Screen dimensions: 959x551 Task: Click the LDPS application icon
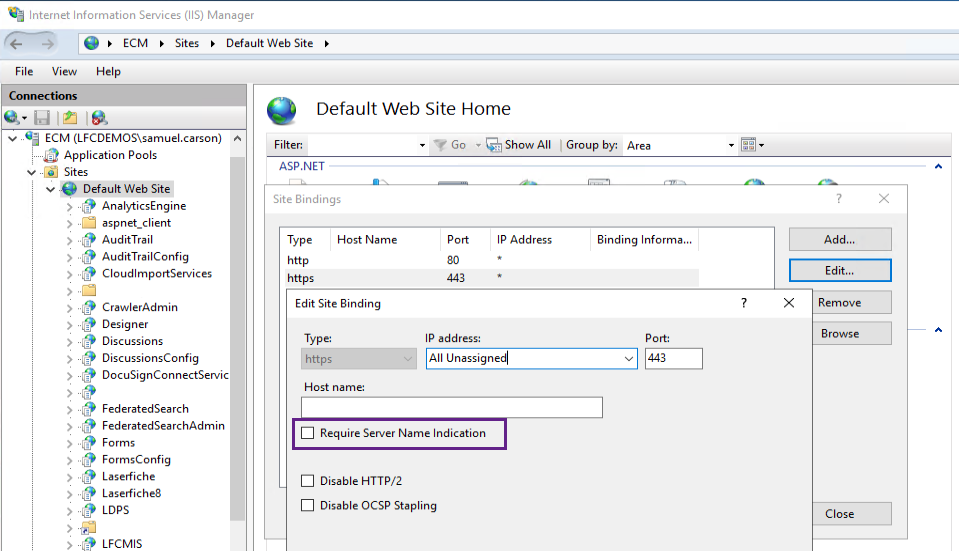point(89,510)
